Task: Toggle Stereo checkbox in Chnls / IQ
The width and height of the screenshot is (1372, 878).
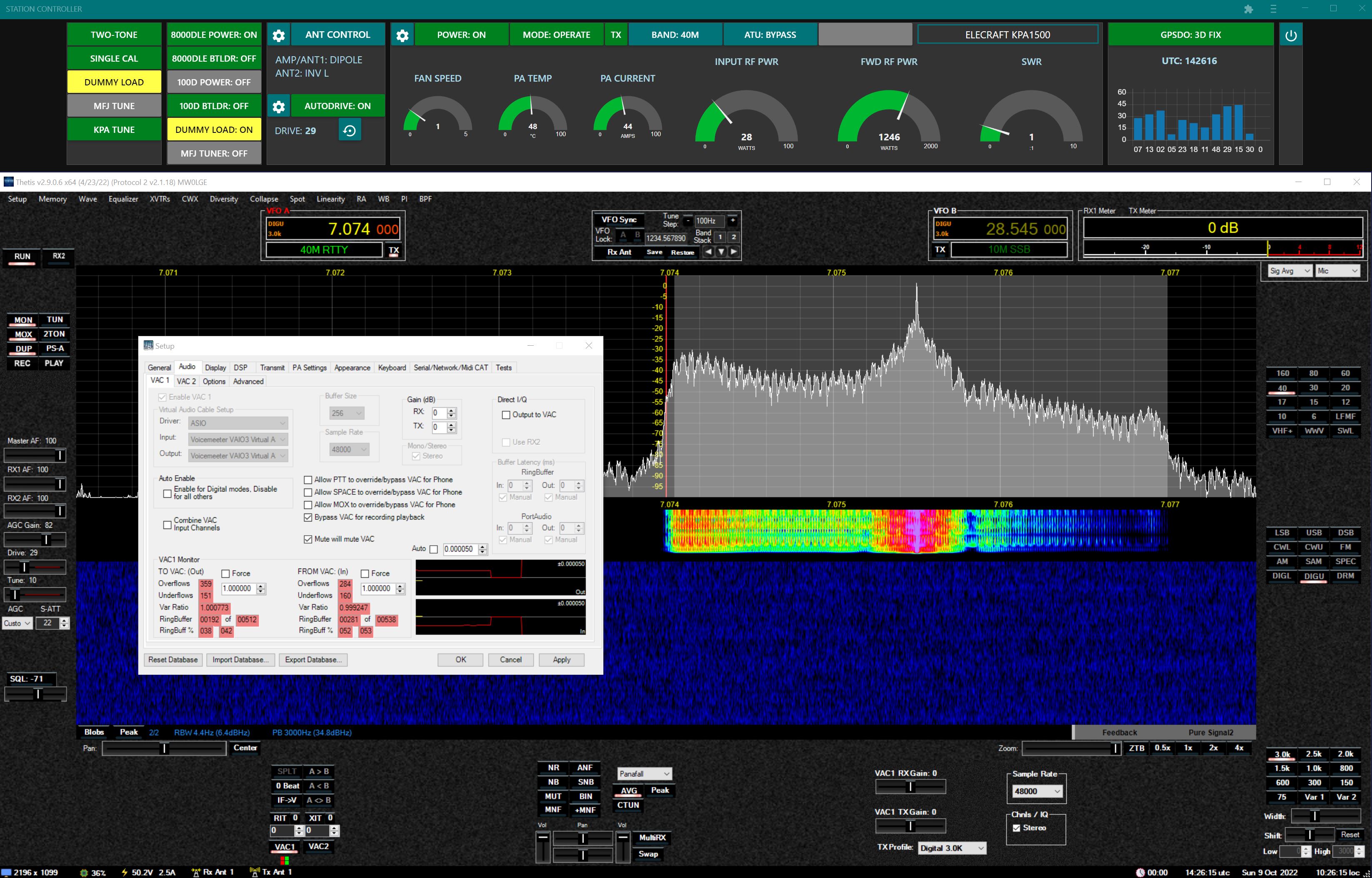Action: click(x=1016, y=828)
